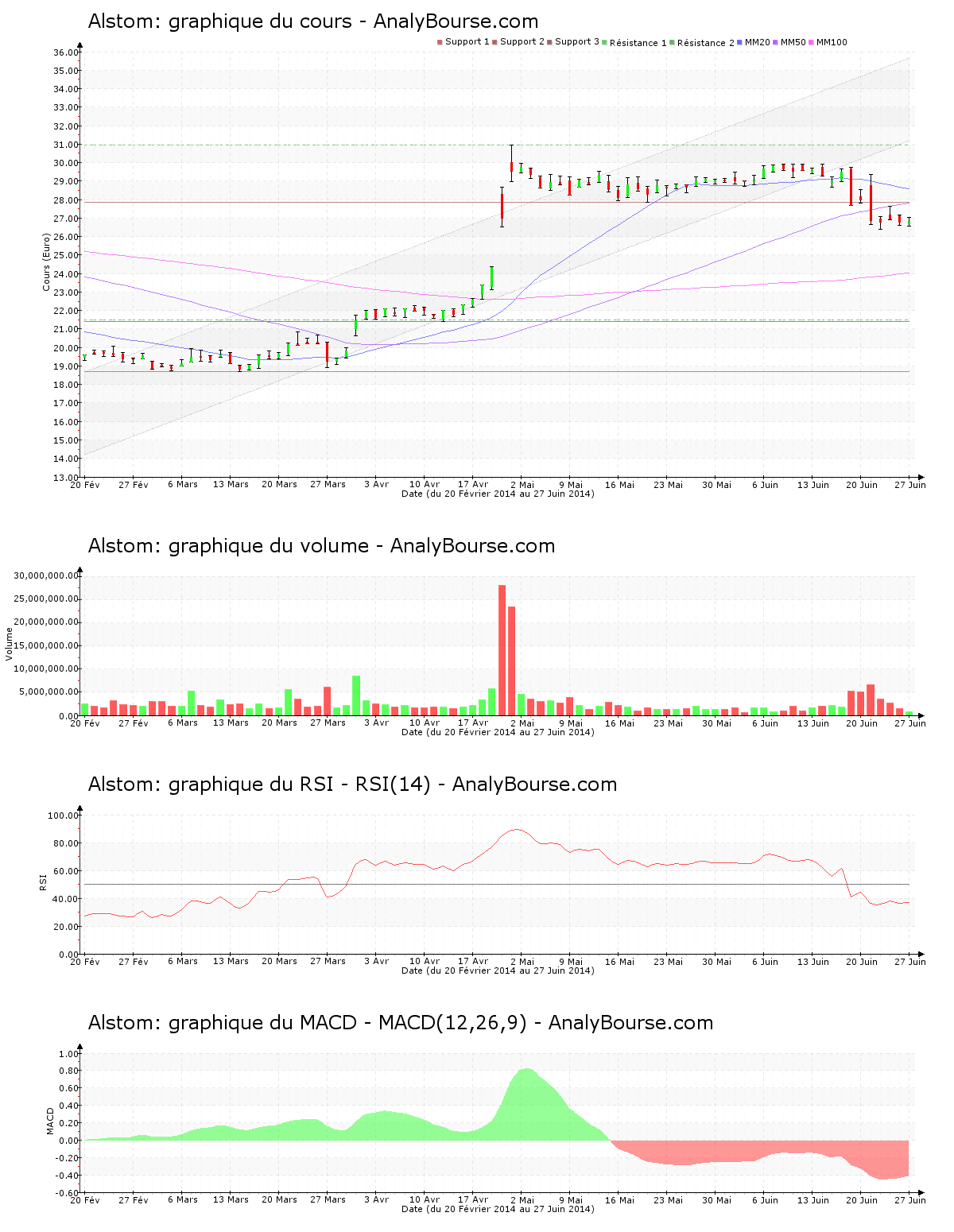Click '2 Mai' date on price chart axis
Screen dimensions: 954x1232
(522, 484)
